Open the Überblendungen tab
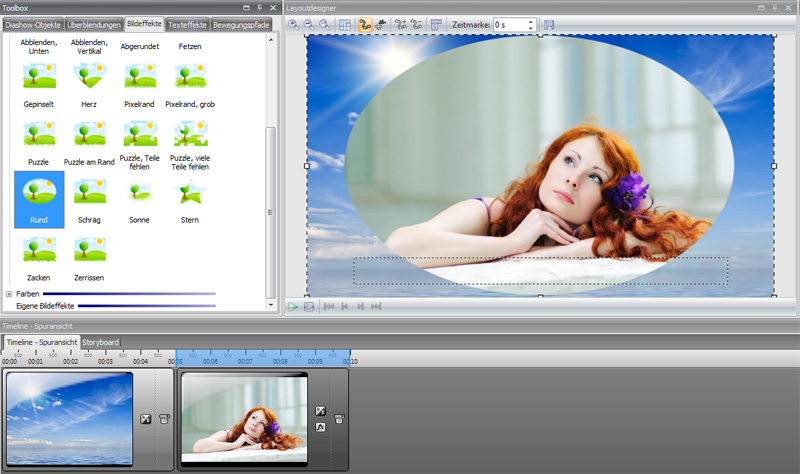This screenshot has width=800, height=474. 96,24
